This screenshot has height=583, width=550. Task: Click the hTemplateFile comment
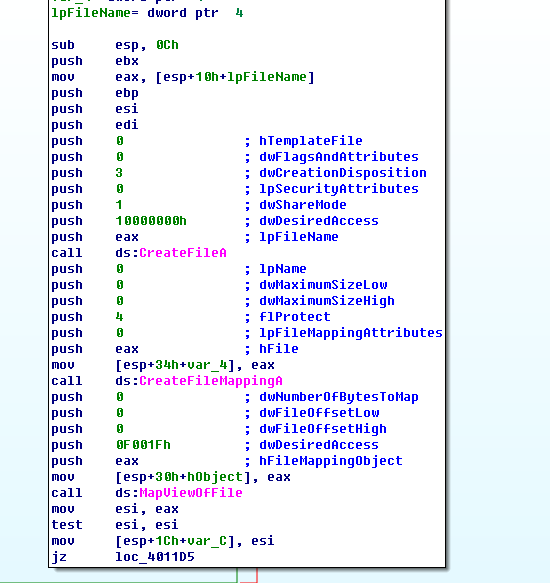311,141
